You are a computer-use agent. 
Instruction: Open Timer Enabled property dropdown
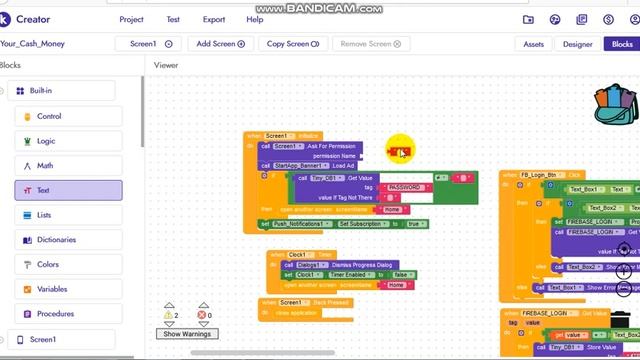[352, 275]
